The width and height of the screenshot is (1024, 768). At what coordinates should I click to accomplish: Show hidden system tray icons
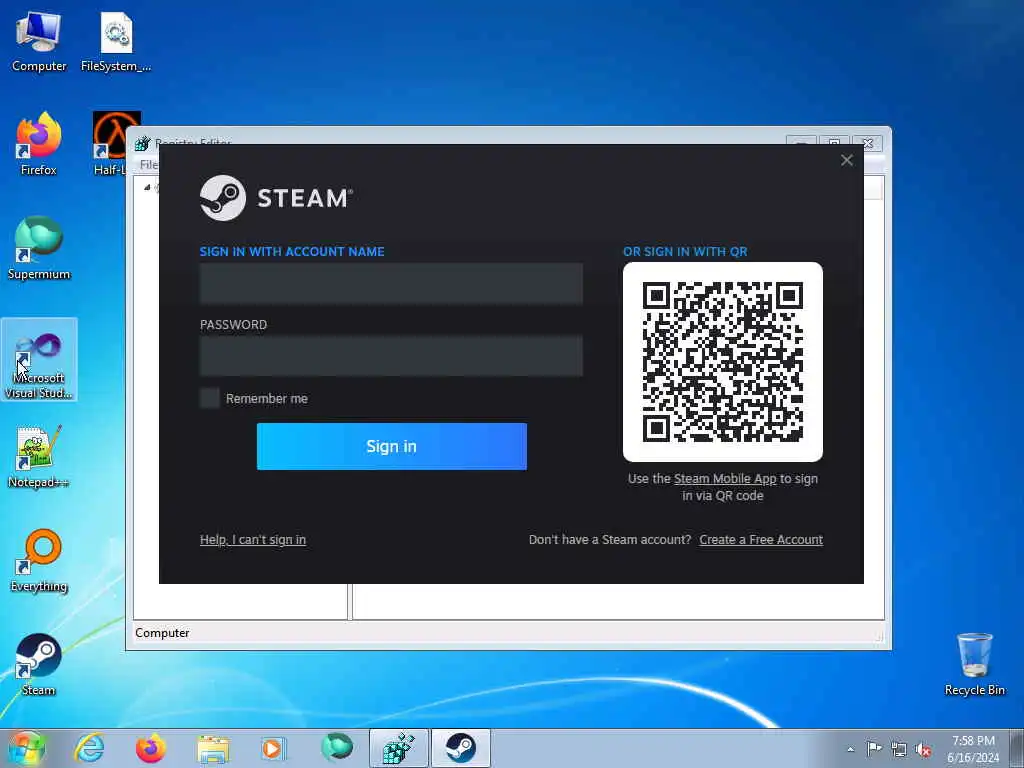[x=850, y=749]
